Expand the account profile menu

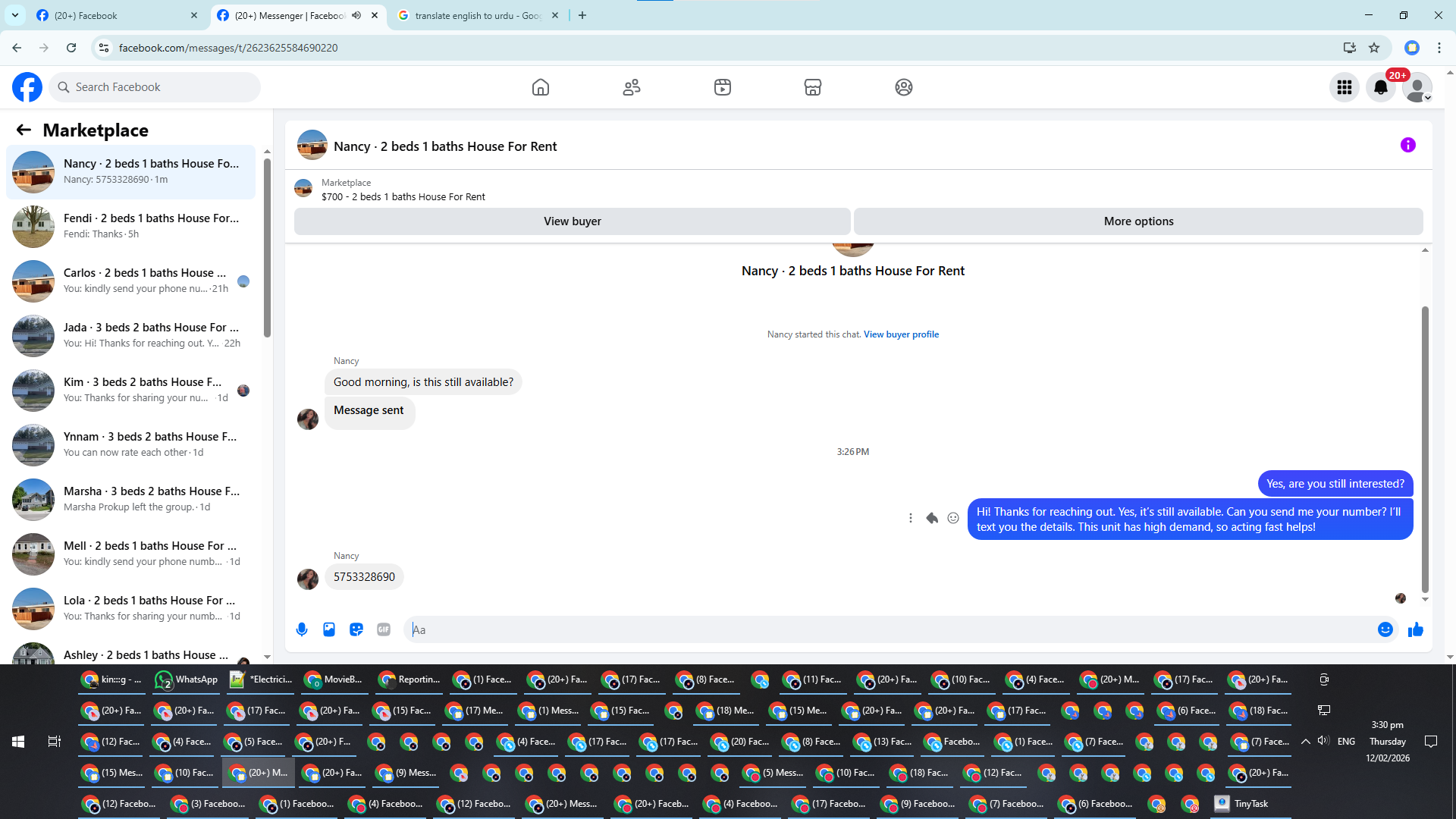click(1417, 87)
